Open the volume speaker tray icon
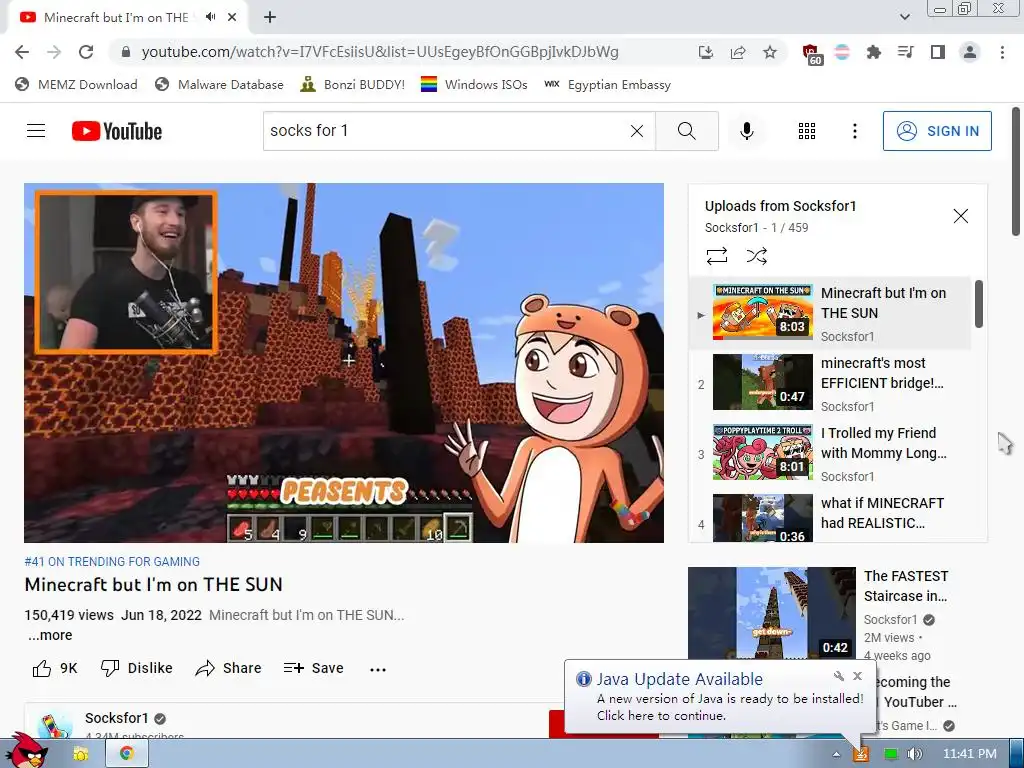The width and height of the screenshot is (1024, 768). [x=914, y=754]
